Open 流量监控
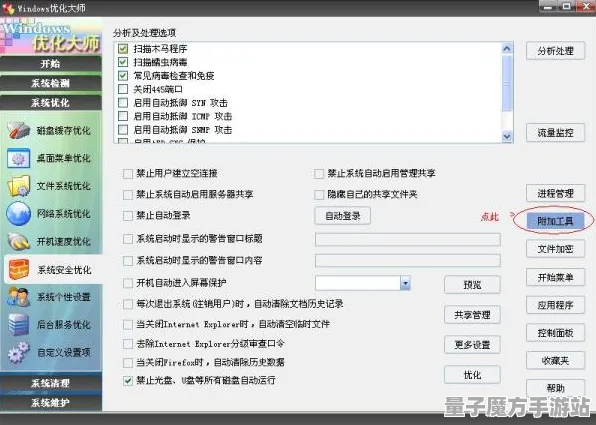 tap(555, 133)
